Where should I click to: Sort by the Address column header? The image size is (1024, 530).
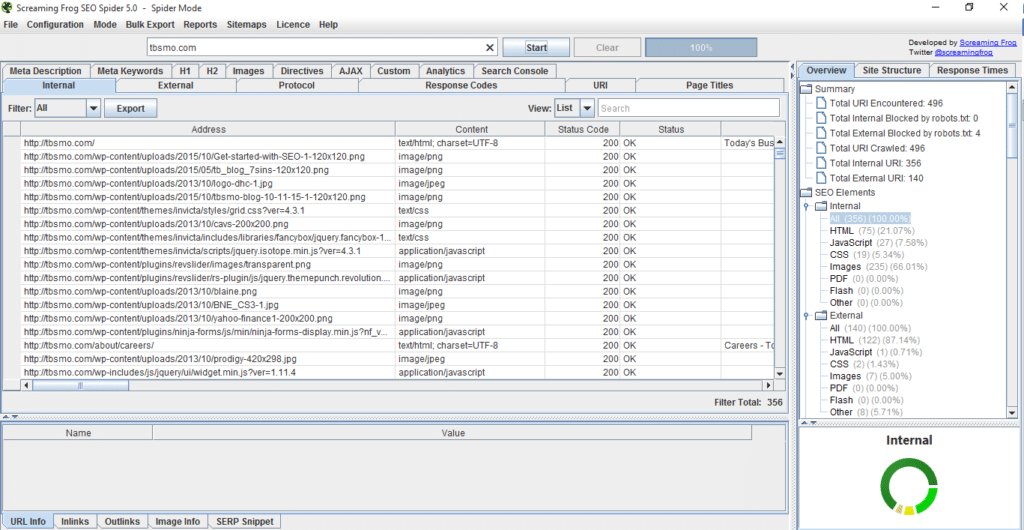[x=208, y=129]
